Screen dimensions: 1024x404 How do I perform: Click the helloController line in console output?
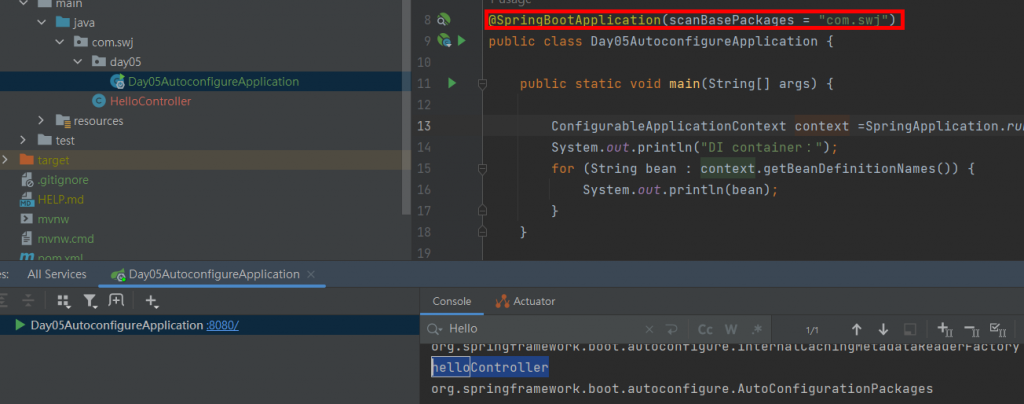(490, 368)
